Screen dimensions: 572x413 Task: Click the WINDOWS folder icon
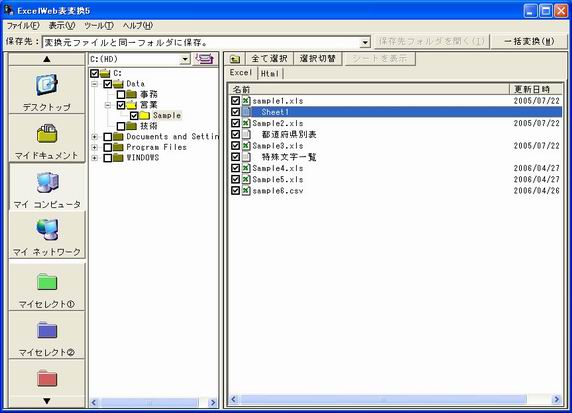click(x=118, y=158)
